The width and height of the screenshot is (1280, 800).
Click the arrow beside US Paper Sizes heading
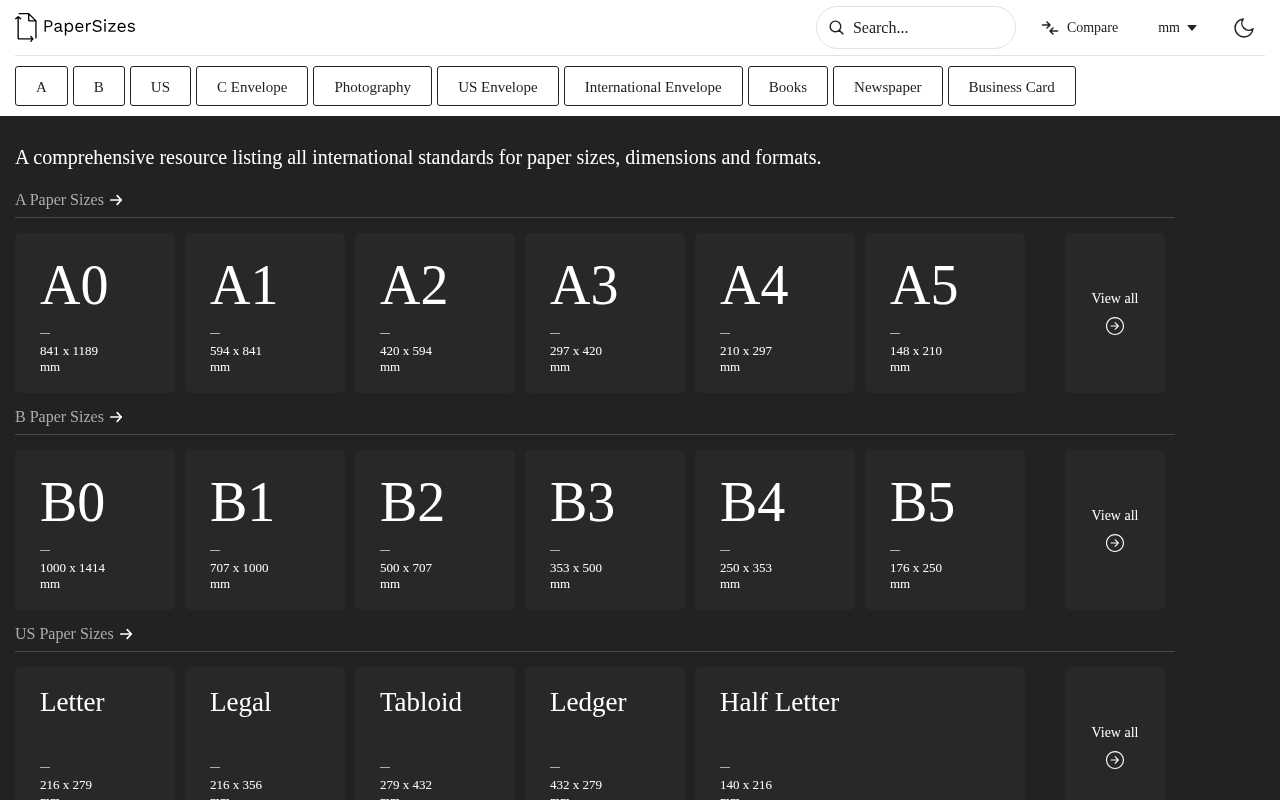tap(126, 634)
